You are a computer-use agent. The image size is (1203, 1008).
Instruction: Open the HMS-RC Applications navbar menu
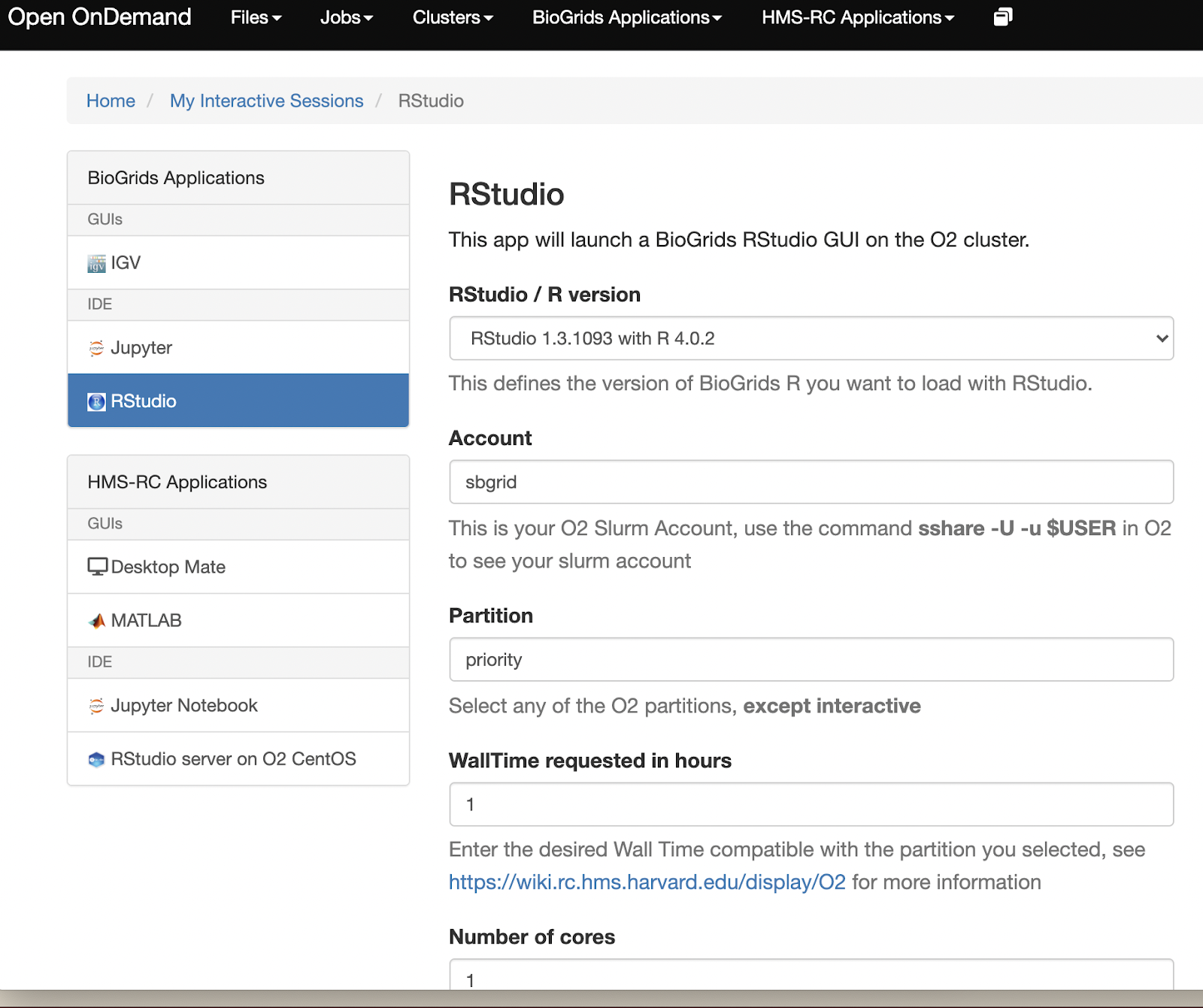point(858,17)
